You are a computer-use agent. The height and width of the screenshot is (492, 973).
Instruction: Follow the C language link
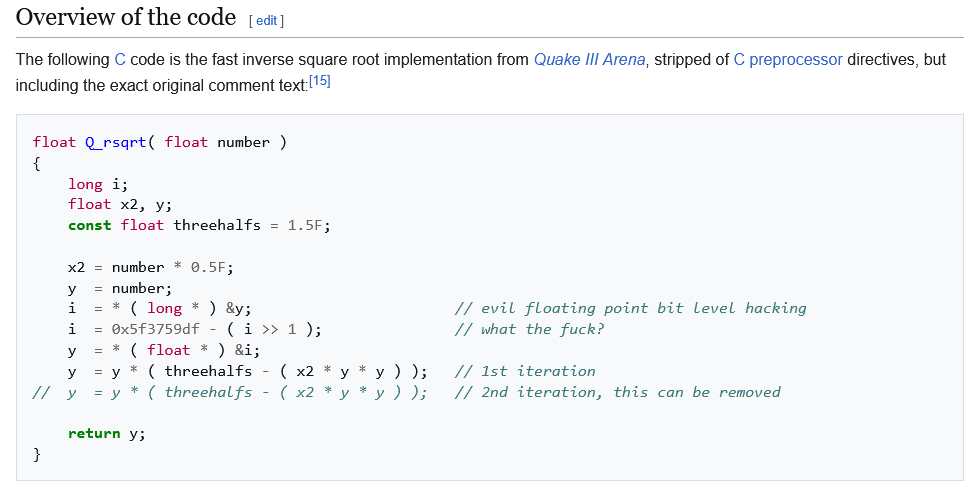(x=120, y=60)
